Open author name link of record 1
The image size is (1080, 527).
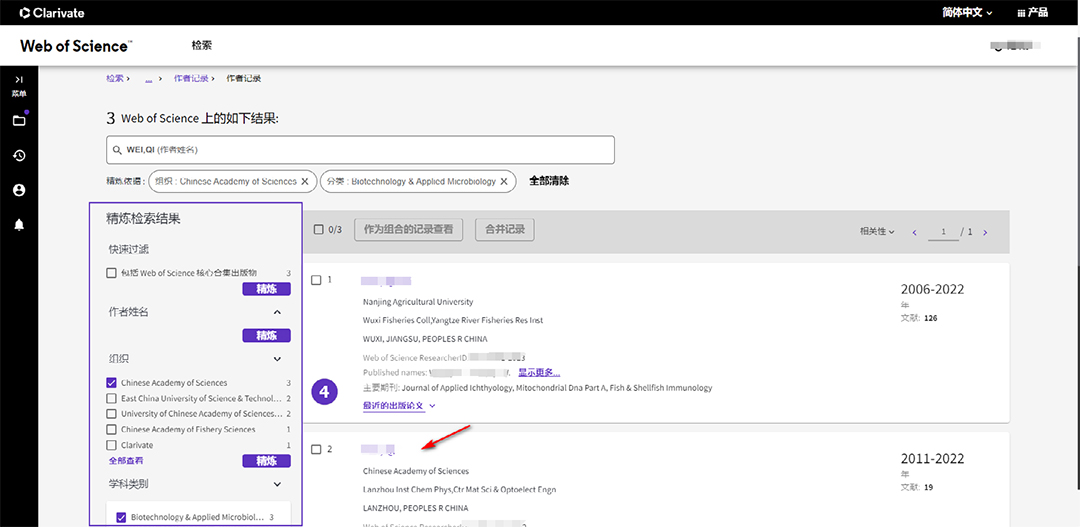click(x=386, y=280)
